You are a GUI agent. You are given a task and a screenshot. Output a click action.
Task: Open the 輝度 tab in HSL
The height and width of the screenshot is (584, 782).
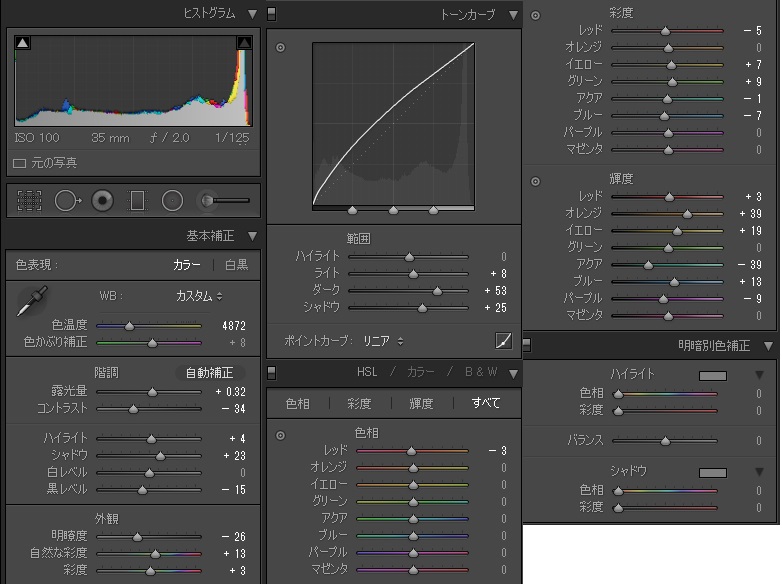click(x=421, y=403)
